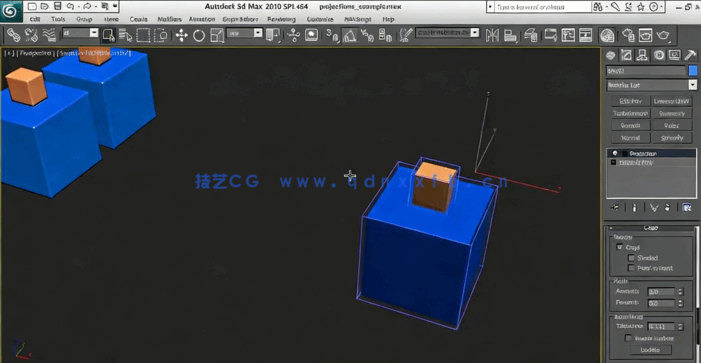
Task: Click the Use Pivot Point Center icon
Action: [x=272, y=35]
